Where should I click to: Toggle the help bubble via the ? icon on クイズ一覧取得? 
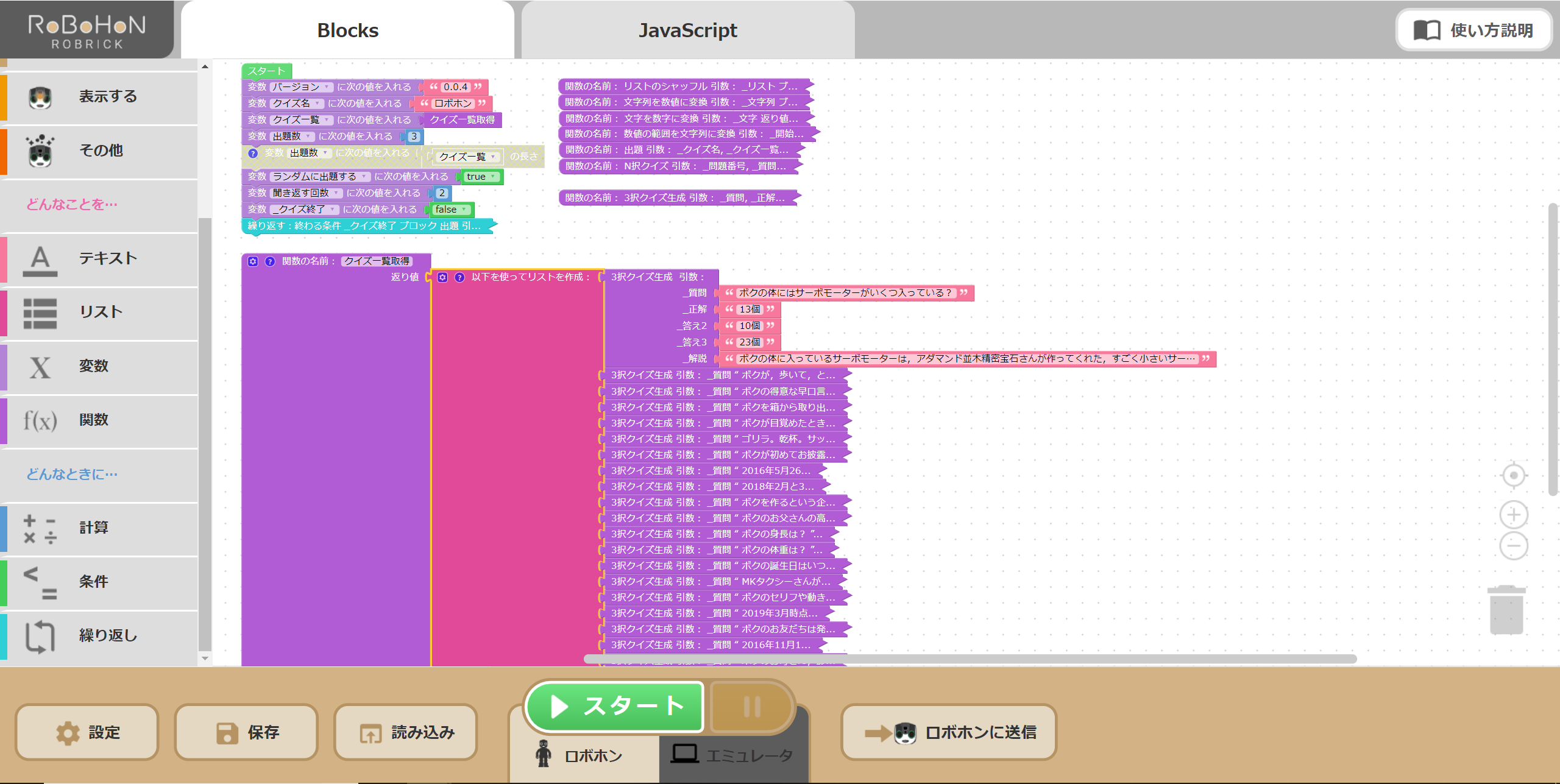pyautogui.click(x=269, y=260)
